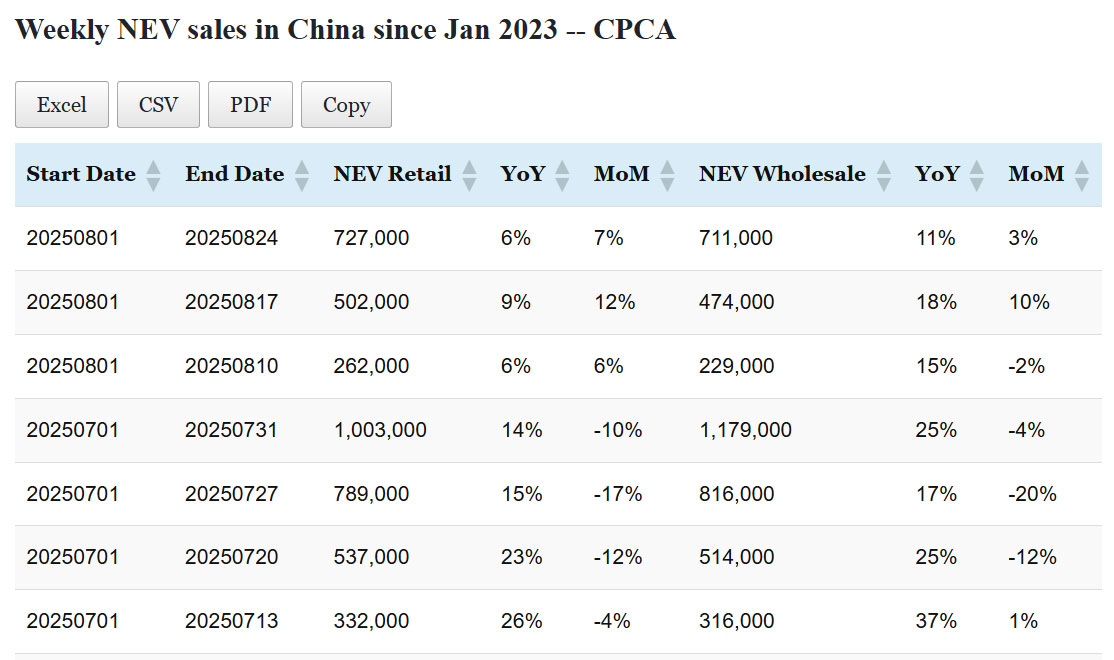Export the table as PDF
Viewport: 1114px width, 660px height.
250,105
